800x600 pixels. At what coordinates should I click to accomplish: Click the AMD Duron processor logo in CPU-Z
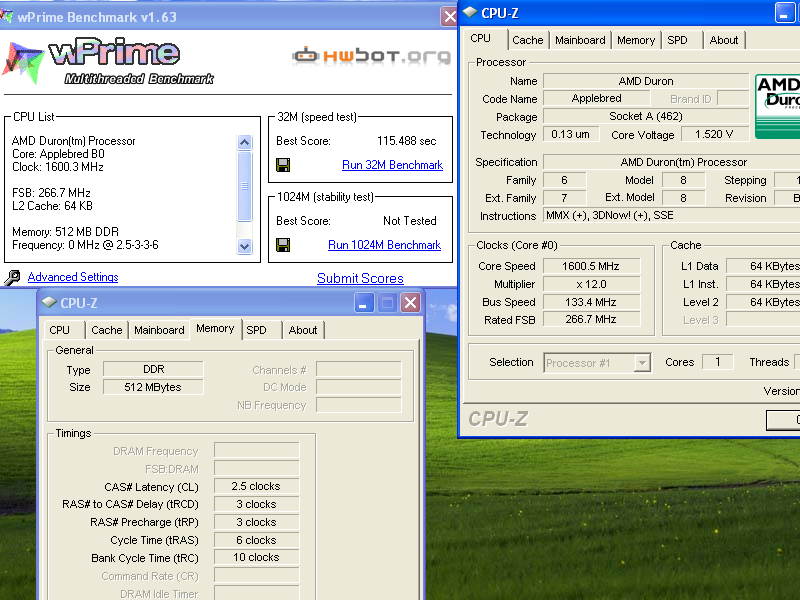click(778, 106)
